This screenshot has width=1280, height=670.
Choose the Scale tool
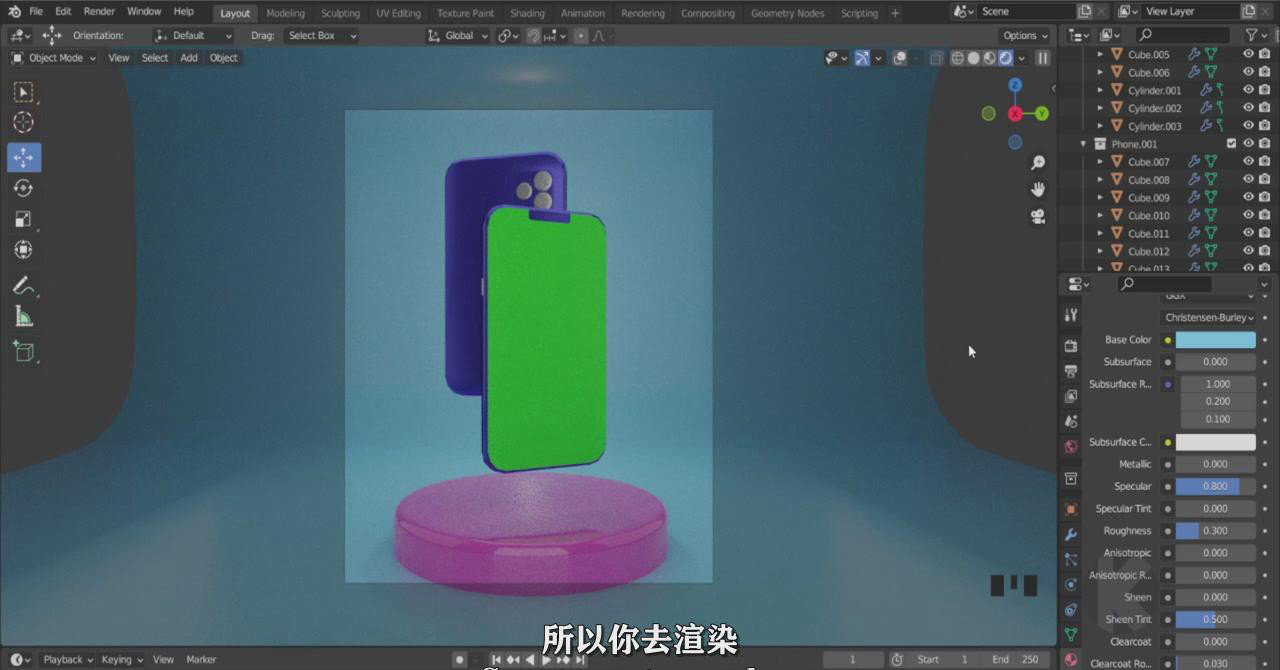coord(23,220)
